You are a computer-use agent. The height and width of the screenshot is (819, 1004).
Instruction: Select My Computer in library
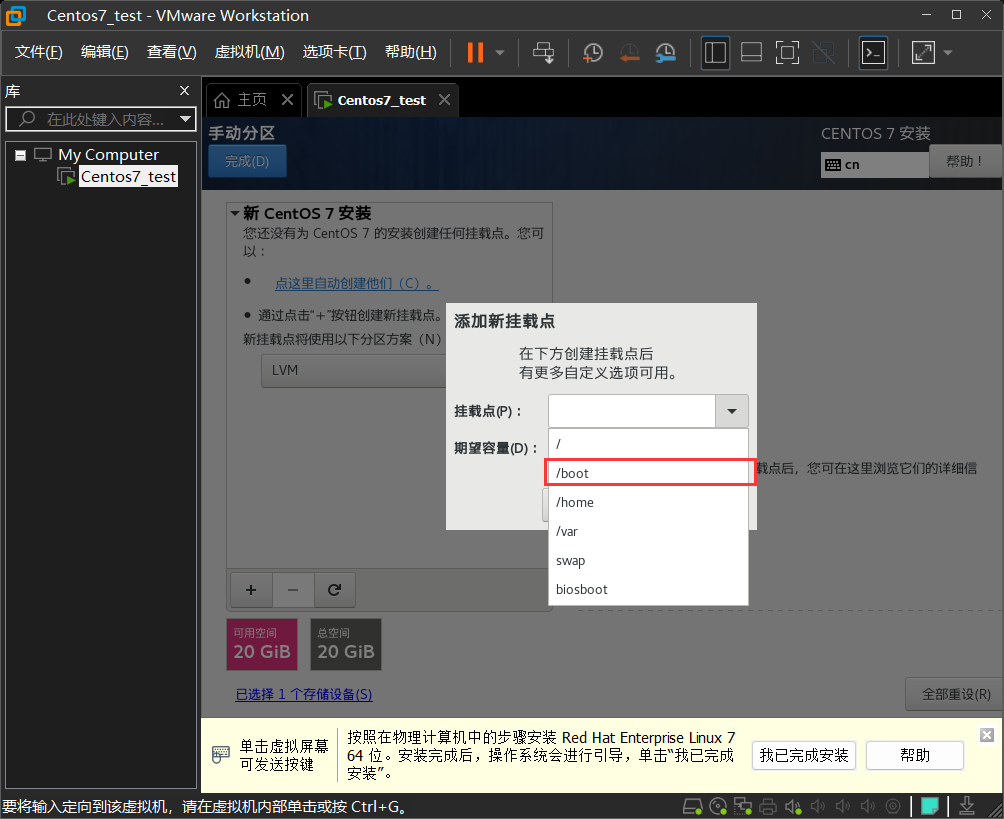108,155
